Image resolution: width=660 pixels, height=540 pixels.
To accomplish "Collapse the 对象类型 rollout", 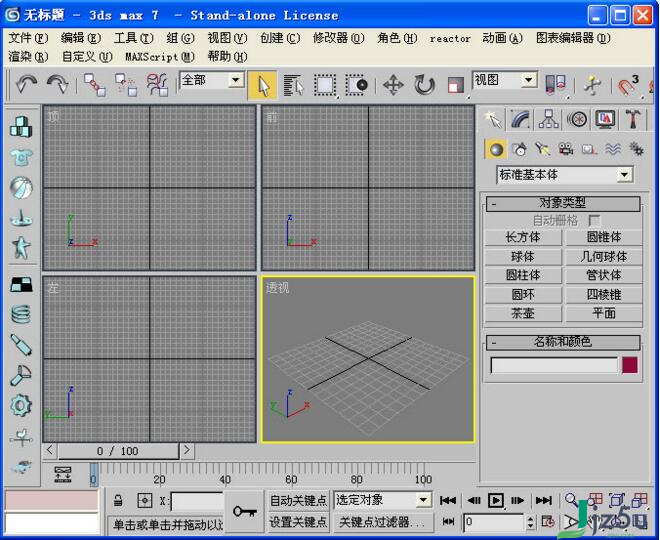I will (x=563, y=203).
